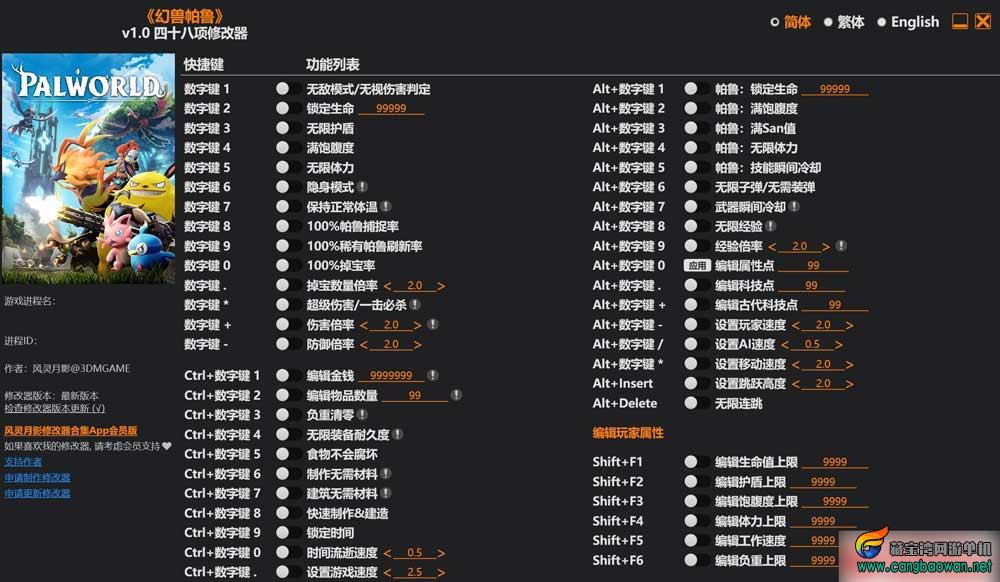This screenshot has height=582, width=1000.
Task: Close the trainer with orange X
Action: 983,22
